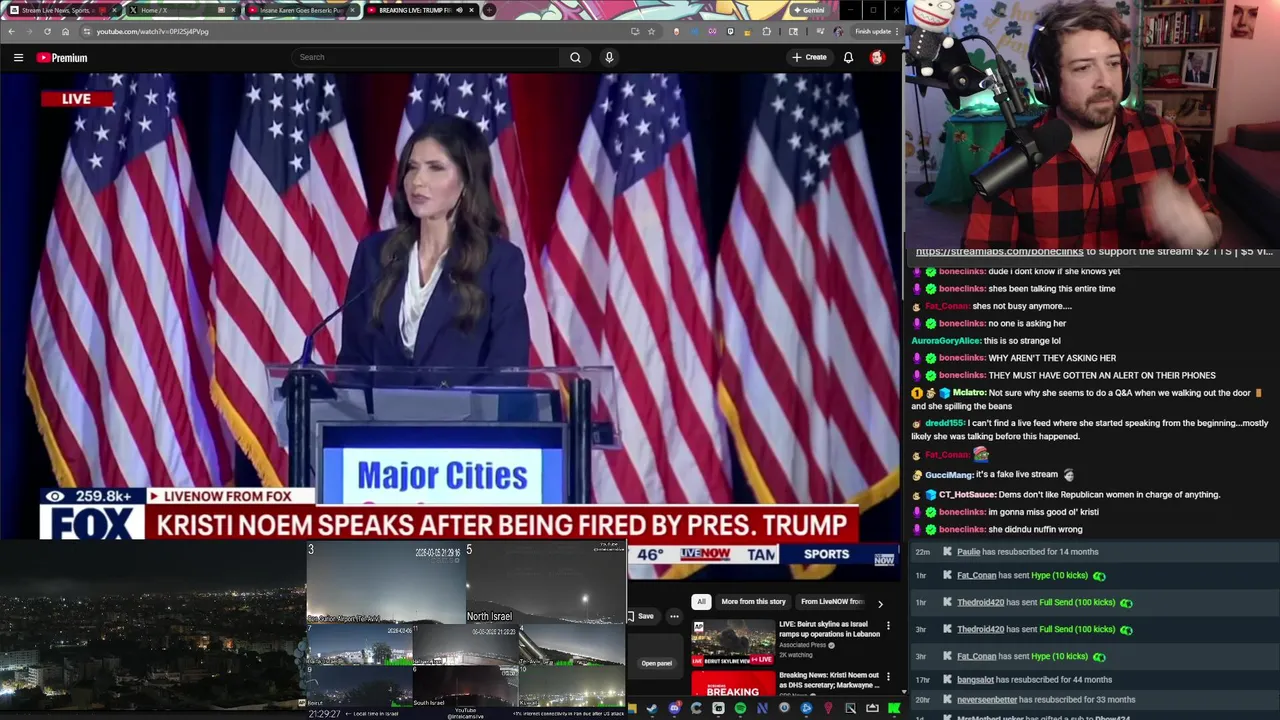Screen dimensions: 1280x720
Task: Mute the tab via its speaker icon
Action: click(459, 10)
